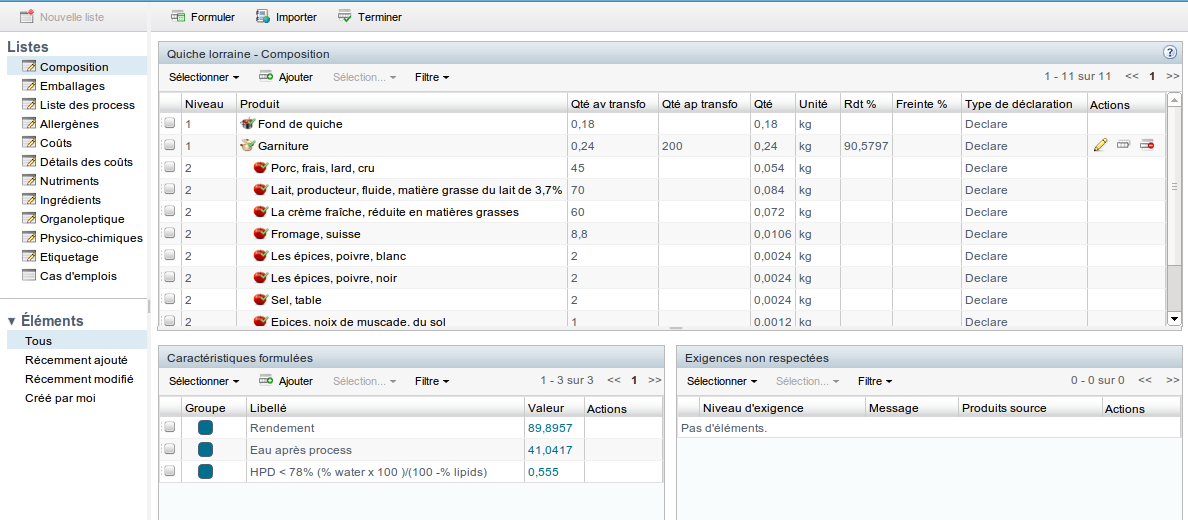1188x520 pixels.
Task: Click the Importer toolbar icon
Action: pyautogui.click(x=263, y=16)
